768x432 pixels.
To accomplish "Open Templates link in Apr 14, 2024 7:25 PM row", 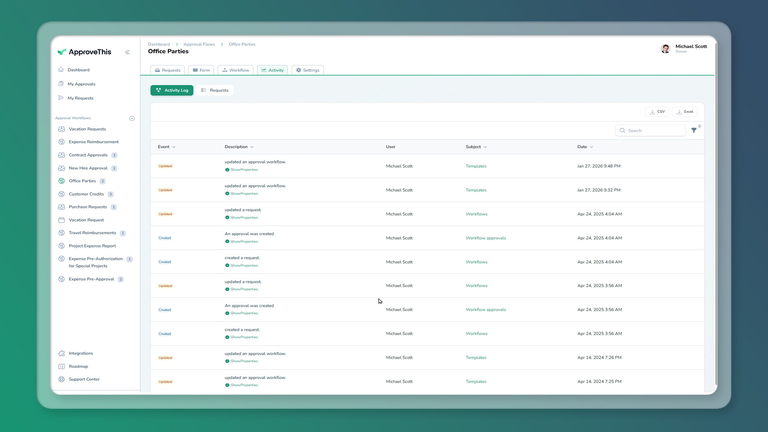I will (x=476, y=382).
